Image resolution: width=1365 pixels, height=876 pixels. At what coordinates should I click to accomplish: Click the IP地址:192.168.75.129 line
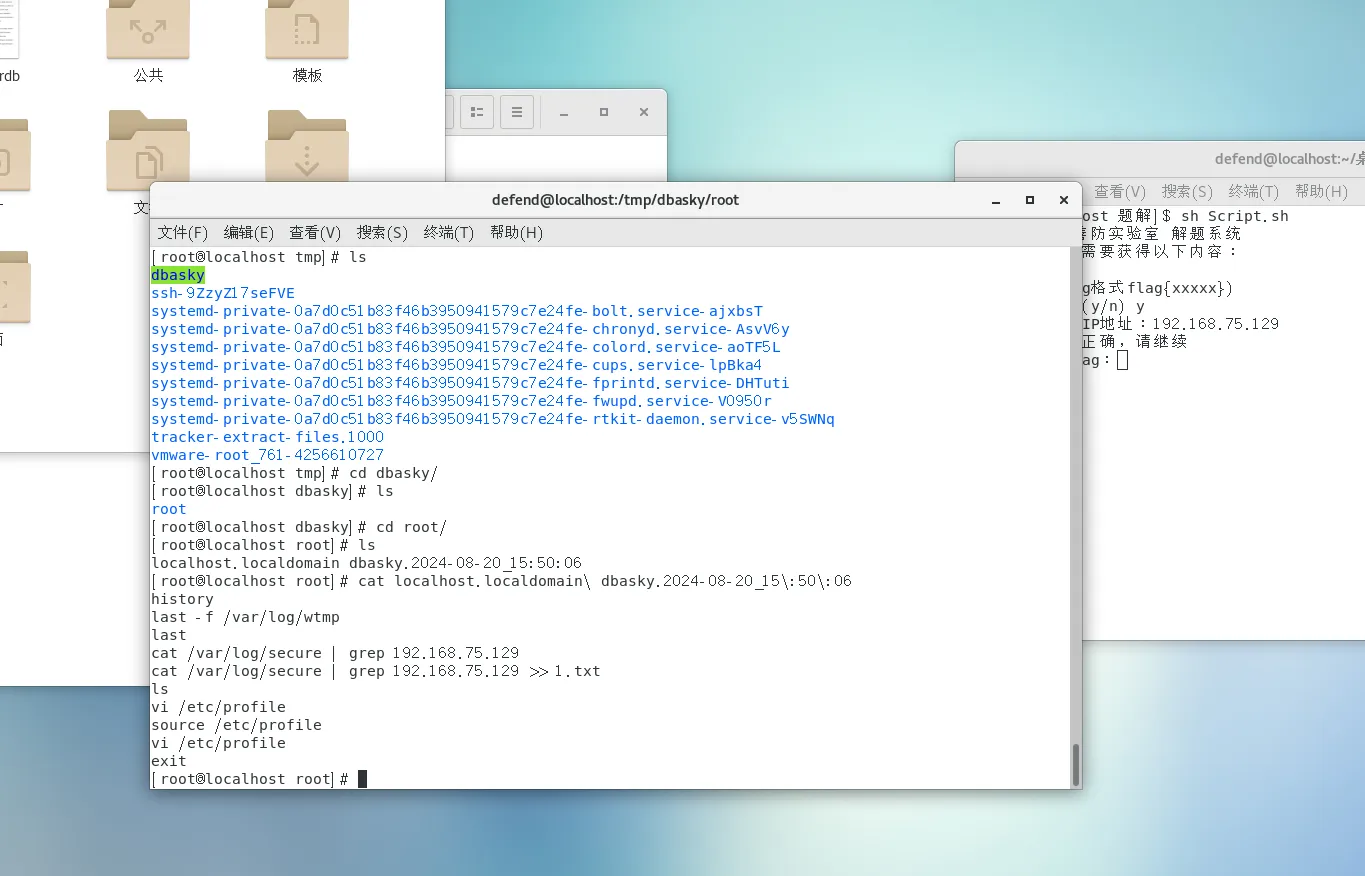click(1180, 324)
